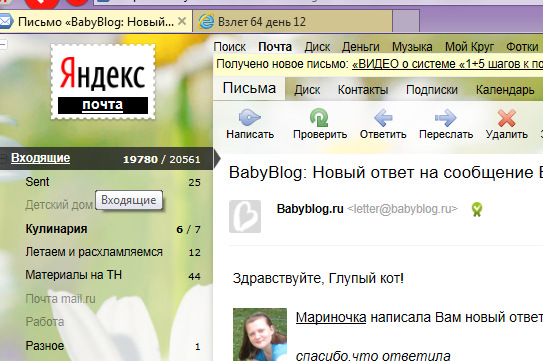Click the Babyblog.ru sender name
The width and height of the screenshot is (543, 361).
click(310, 209)
